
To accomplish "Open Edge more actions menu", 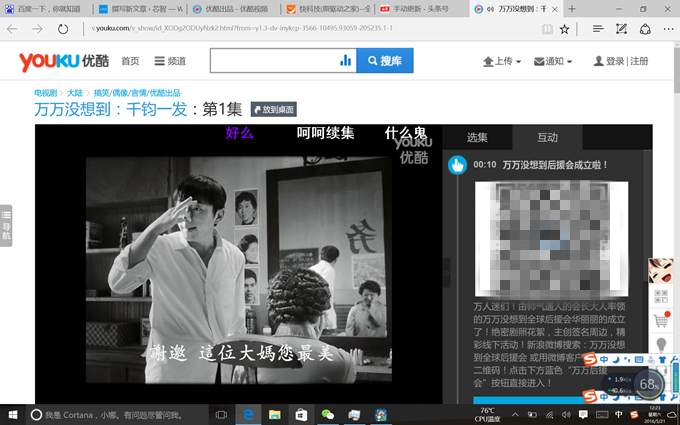I will (668, 29).
